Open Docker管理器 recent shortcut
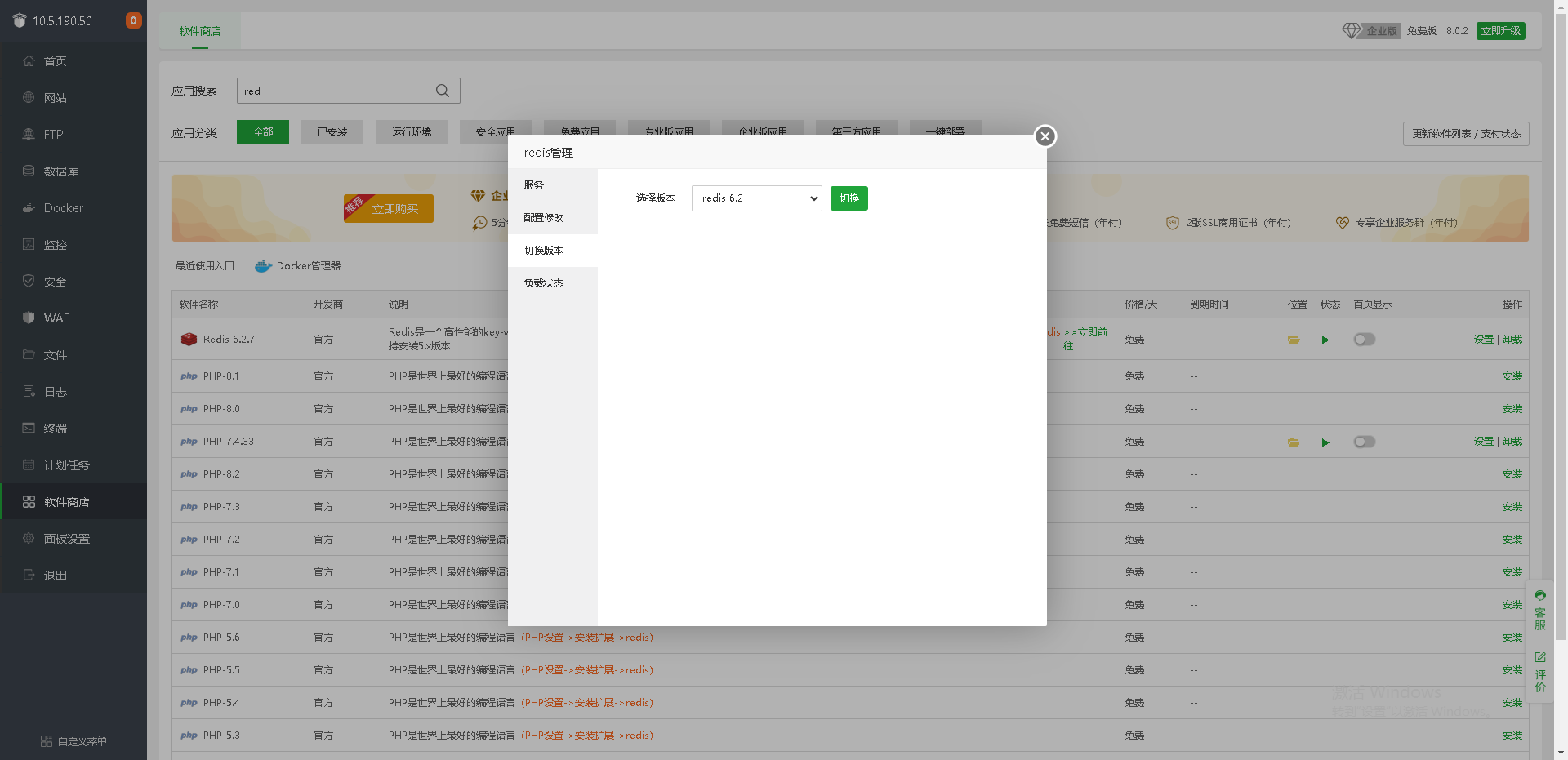The height and width of the screenshot is (760, 1568). [298, 266]
